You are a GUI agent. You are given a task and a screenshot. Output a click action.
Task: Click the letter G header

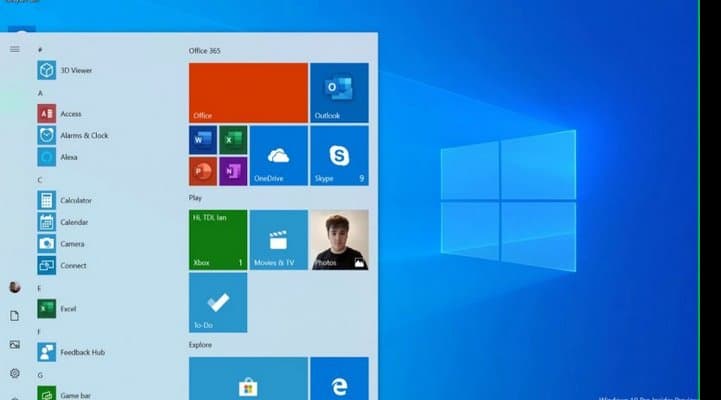40,375
